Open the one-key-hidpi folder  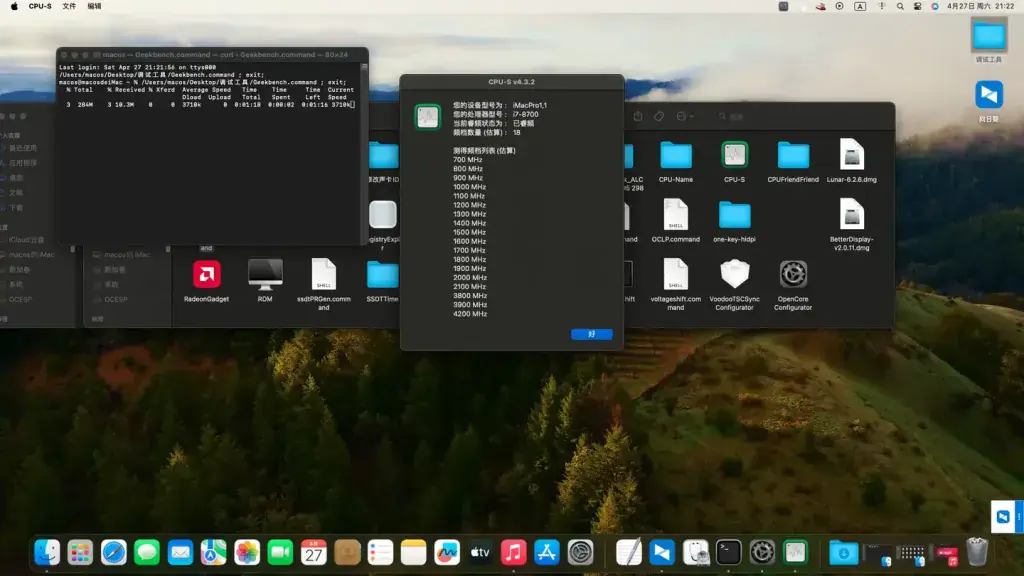pos(734,215)
